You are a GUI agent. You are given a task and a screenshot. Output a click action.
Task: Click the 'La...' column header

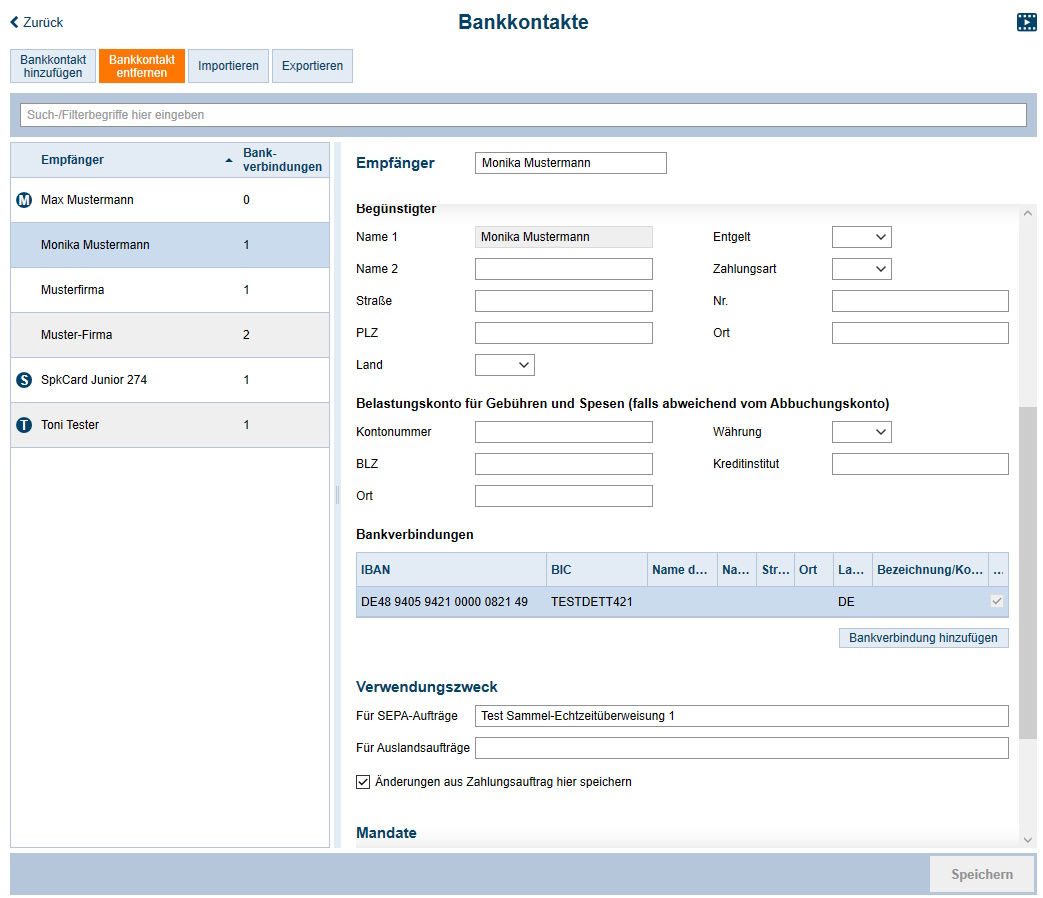[852, 569]
